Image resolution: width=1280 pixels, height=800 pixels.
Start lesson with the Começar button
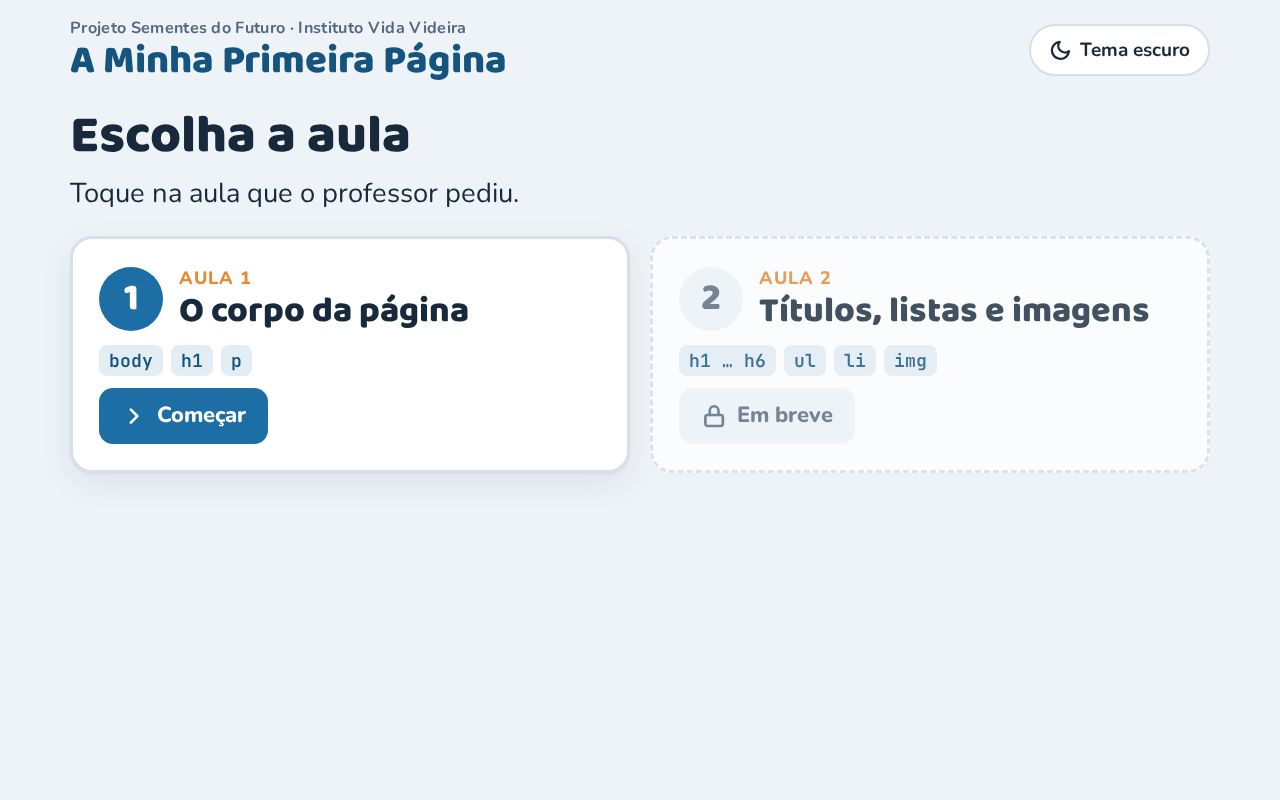(x=183, y=416)
